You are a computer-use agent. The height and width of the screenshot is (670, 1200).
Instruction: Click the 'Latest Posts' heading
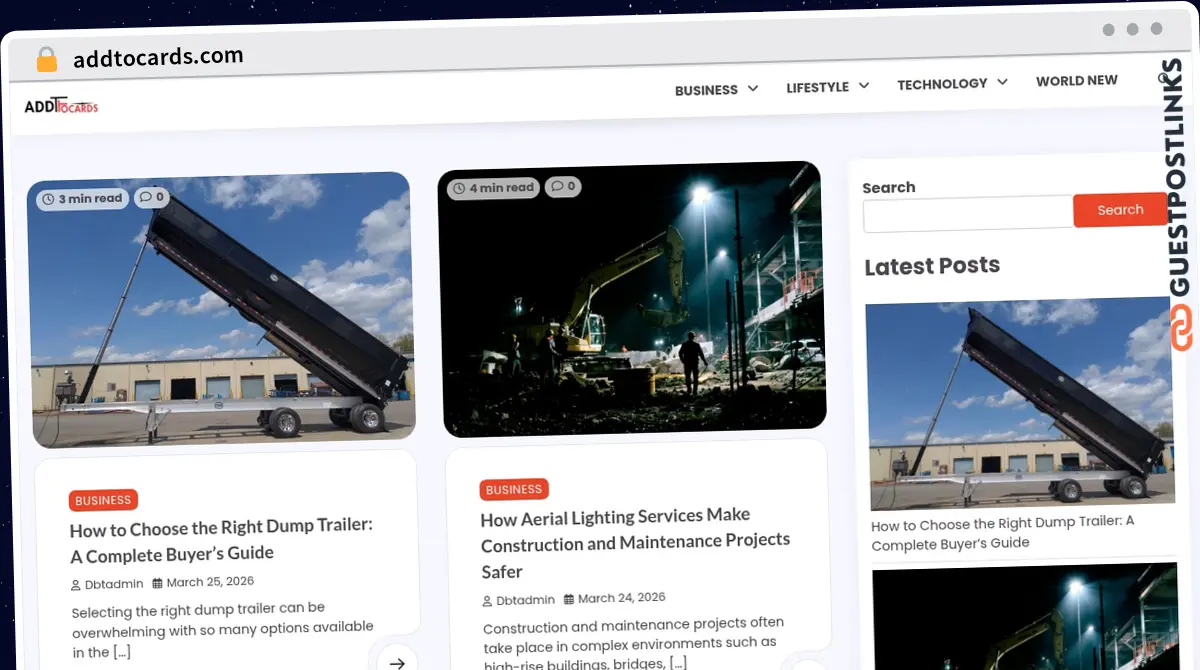pos(932,266)
